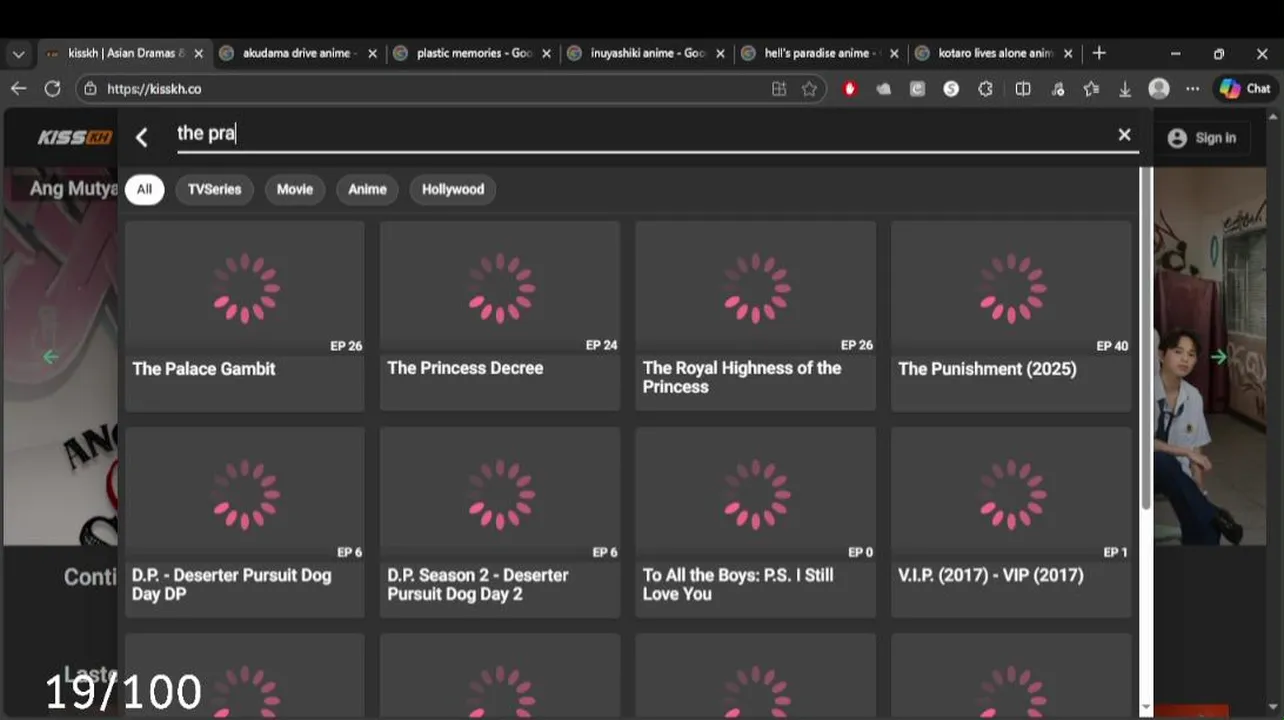Switch to the hell's paradise anime tab
Image resolution: width=1284 pixels, height=720 pixels.
[x=821, y=53]
